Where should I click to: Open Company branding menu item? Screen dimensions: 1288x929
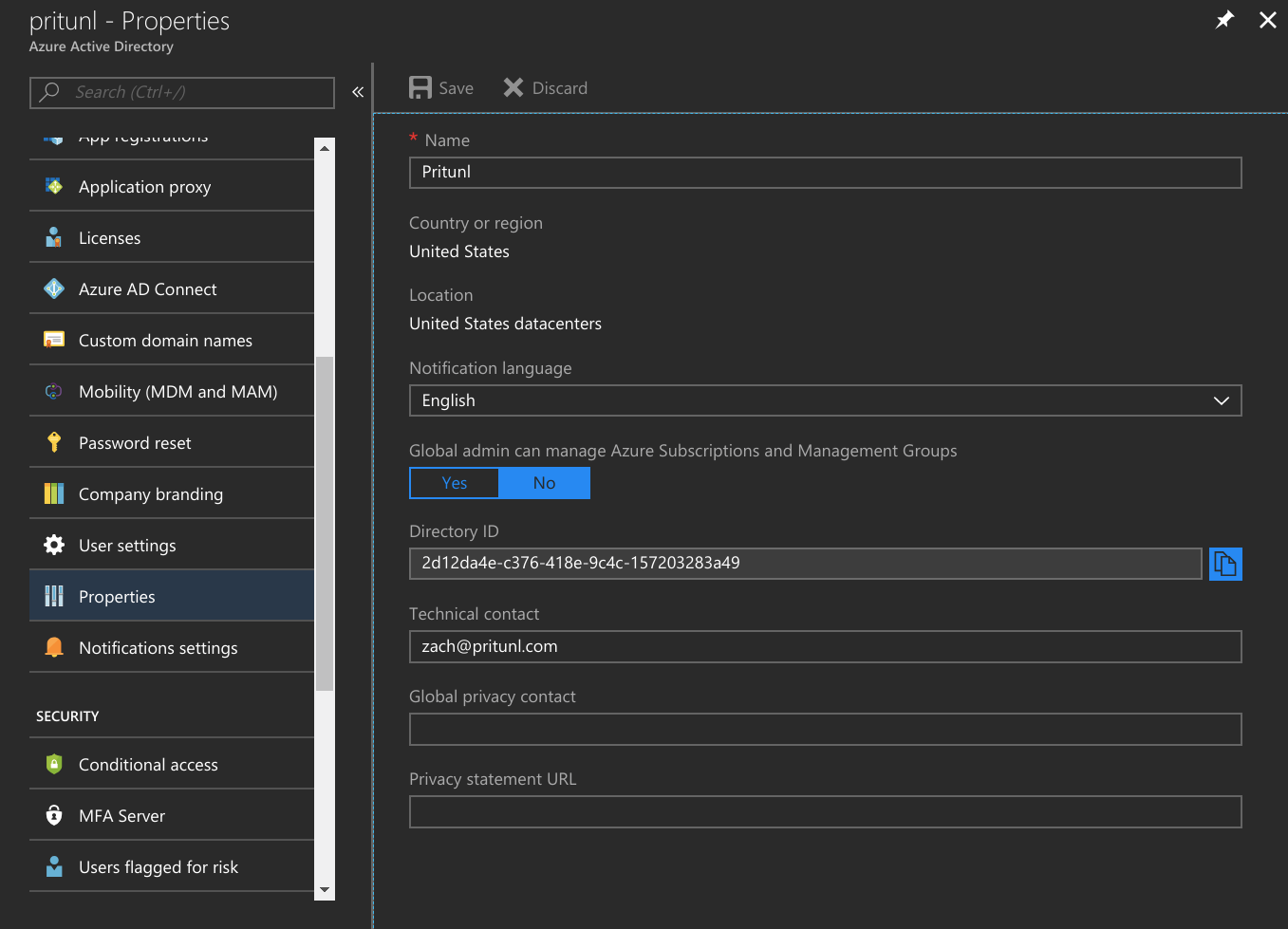pyautogui.click(x=151, y=494)
